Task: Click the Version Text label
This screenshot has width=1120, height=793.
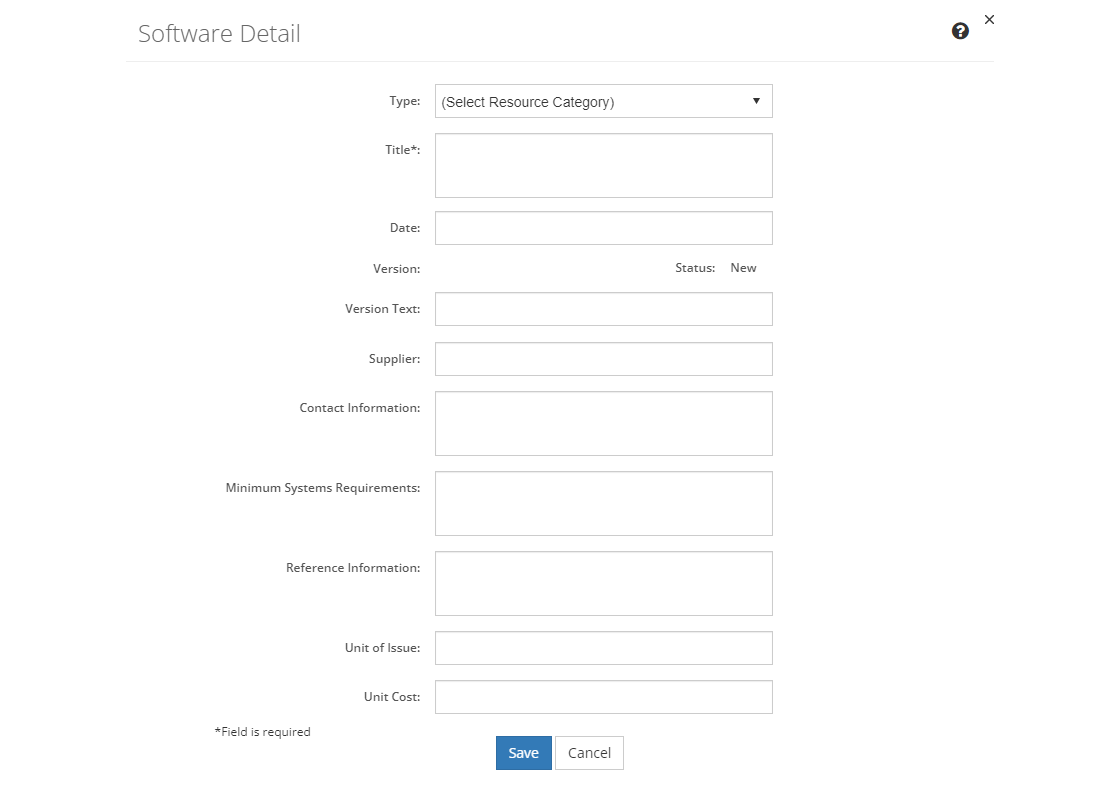Action: point(383,309)
